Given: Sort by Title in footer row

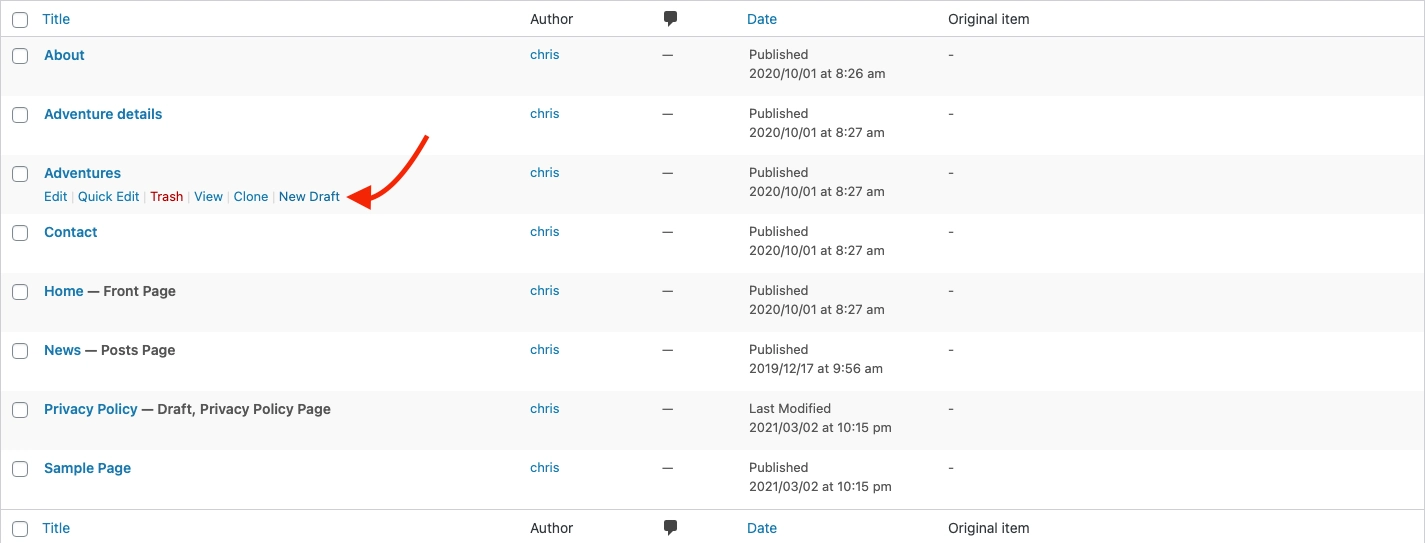Looking at the screenshot, I should 56,528.
